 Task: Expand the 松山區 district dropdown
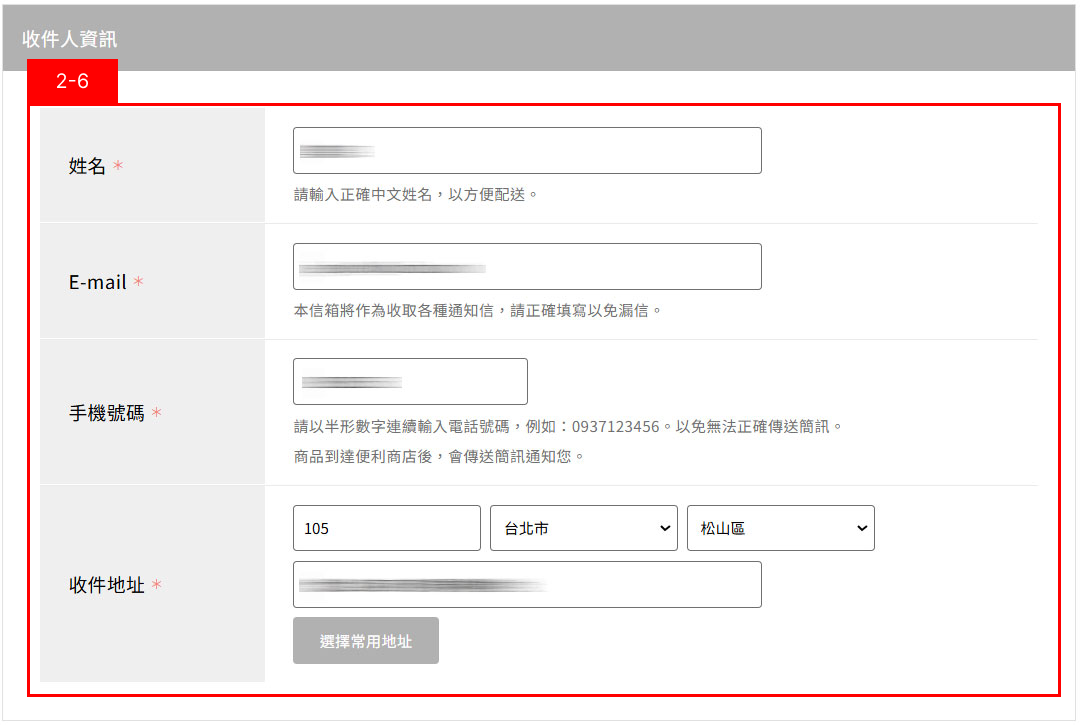point(780,528)
